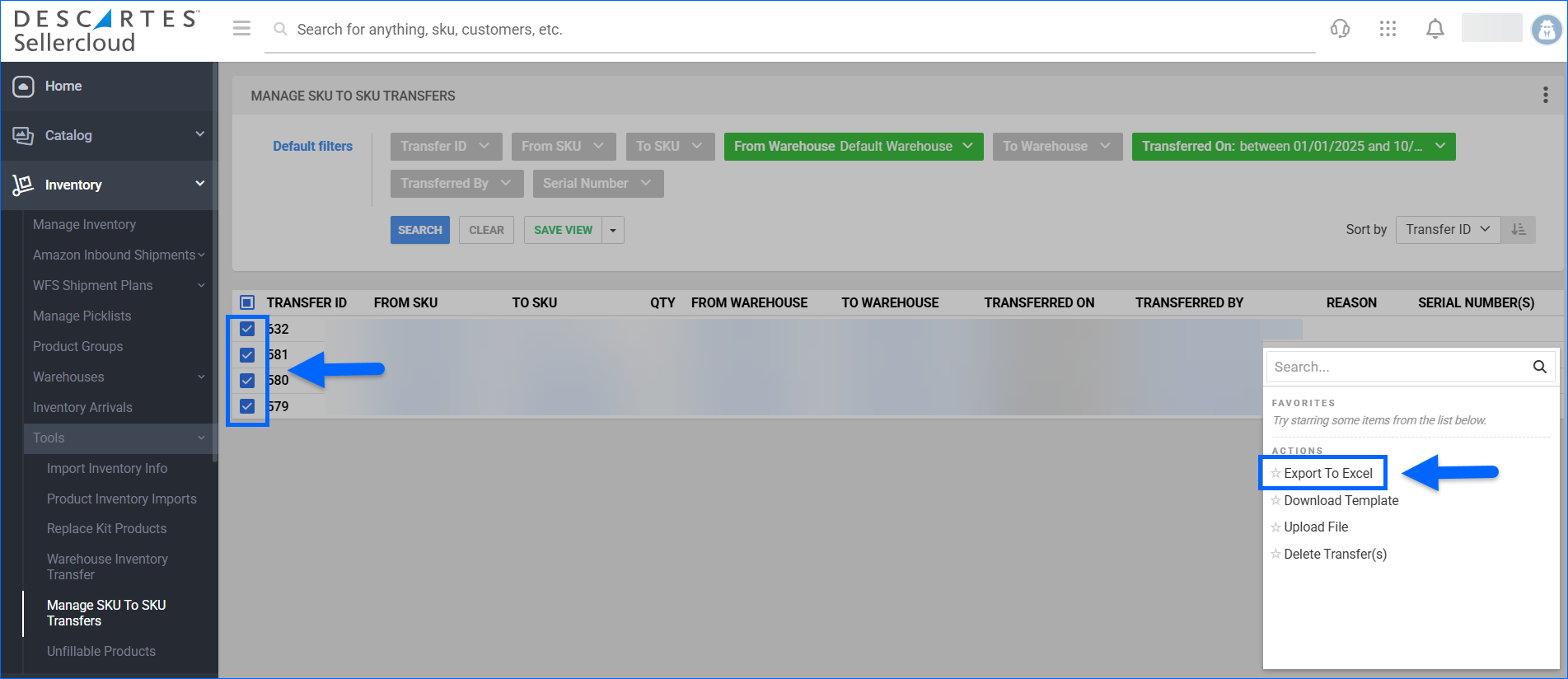Click the hamburger menu icon
Image resolution: width=1568 pixels, height=679 pixels.
pyautogui.click(x=241, y=29)
